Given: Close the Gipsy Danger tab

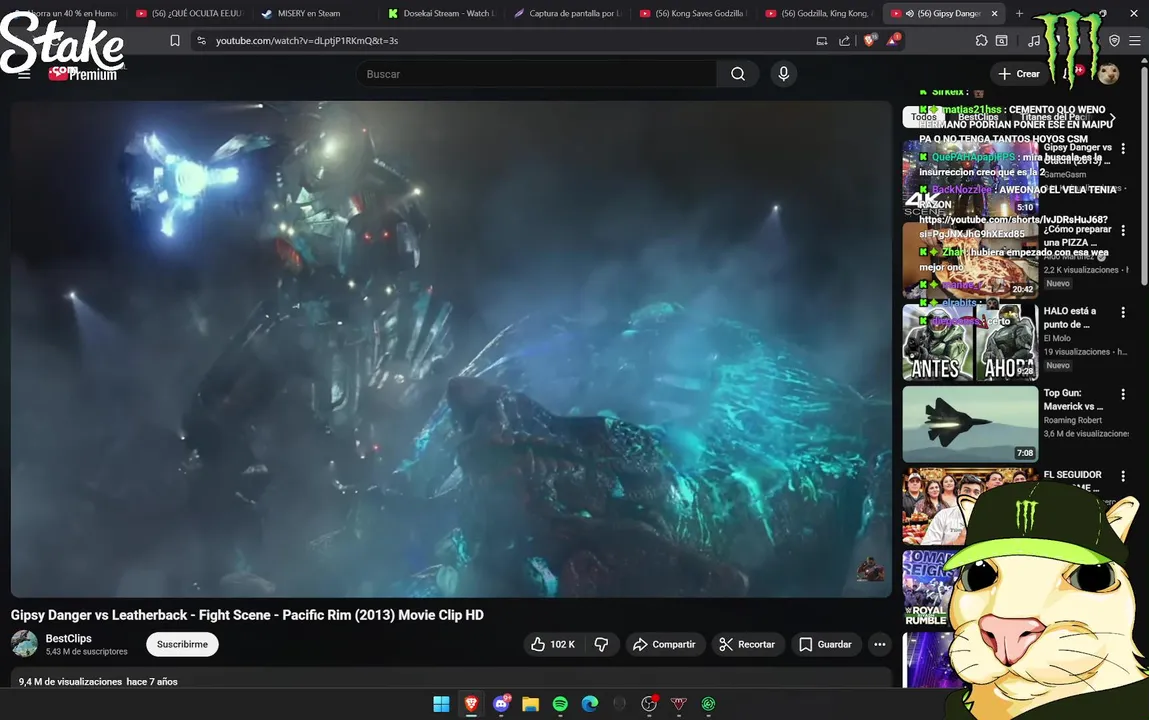Looking at the screenshot, I should coord(994,13).
